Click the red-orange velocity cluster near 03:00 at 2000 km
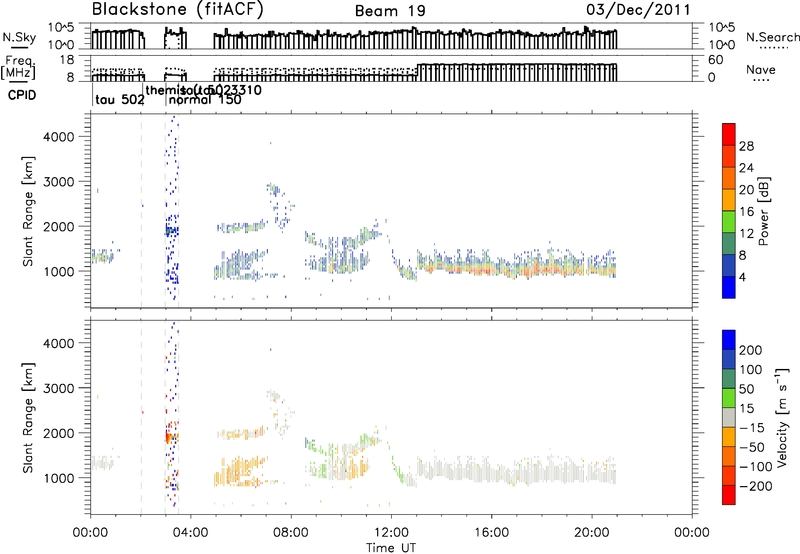This screenshot has width=800, height=554. tap(169, 437)
